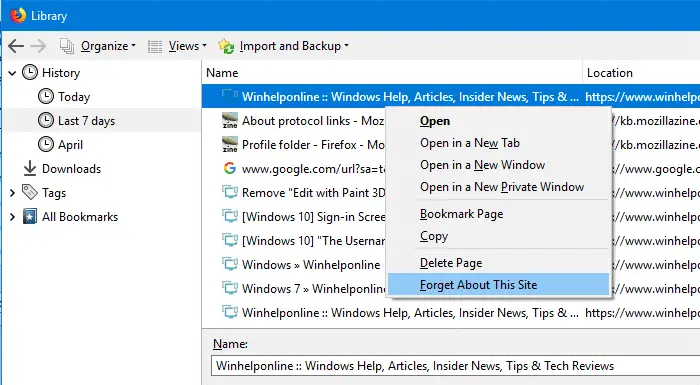Open the Import and Backup dropdown
The height and width of the screenshot is (385, 700).
294,46
